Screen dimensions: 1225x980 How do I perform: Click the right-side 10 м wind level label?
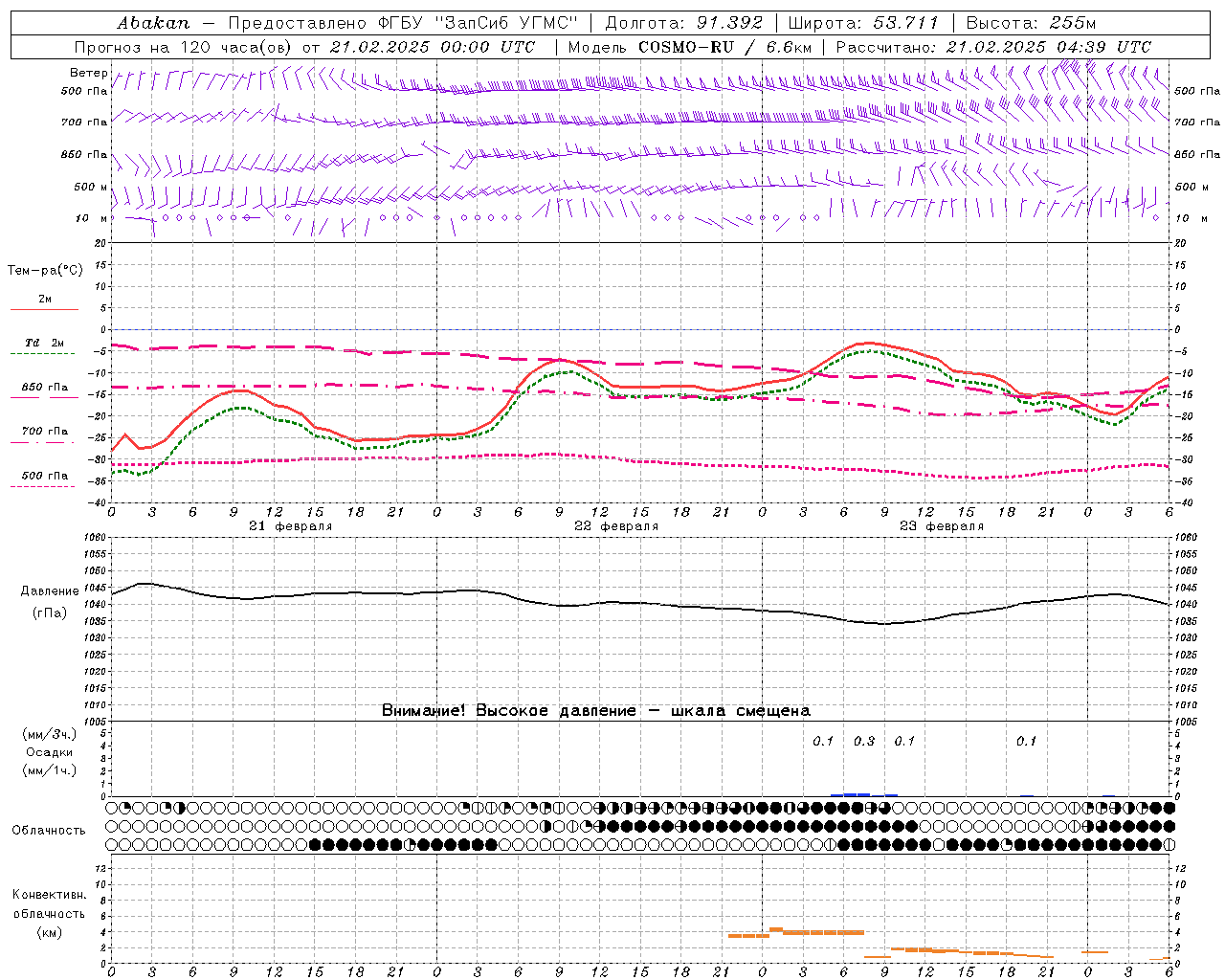(x=1192, y=218)
